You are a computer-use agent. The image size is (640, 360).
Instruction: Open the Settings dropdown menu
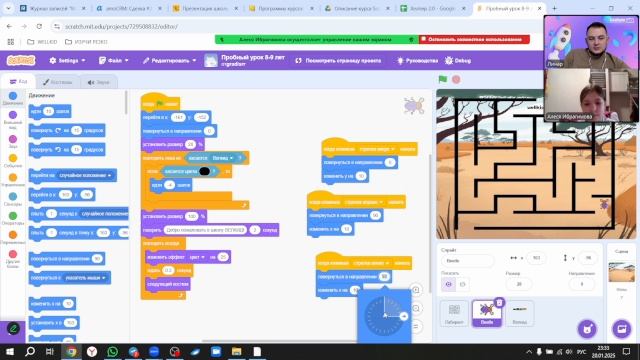tap(67, 60)
